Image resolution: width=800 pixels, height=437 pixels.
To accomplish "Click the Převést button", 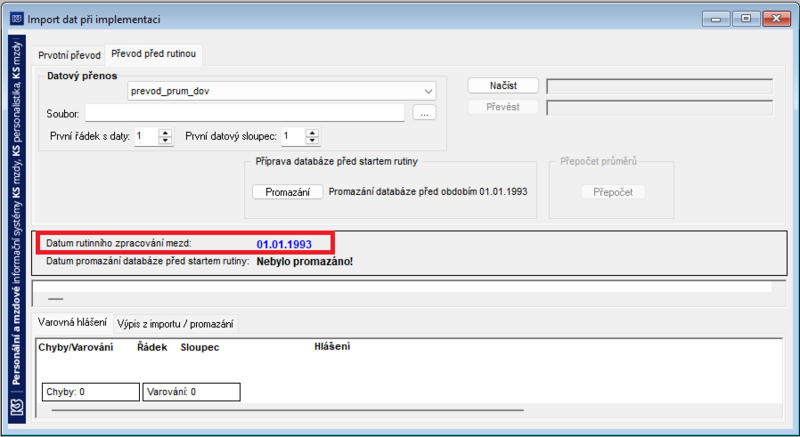I will coord(503,107).
